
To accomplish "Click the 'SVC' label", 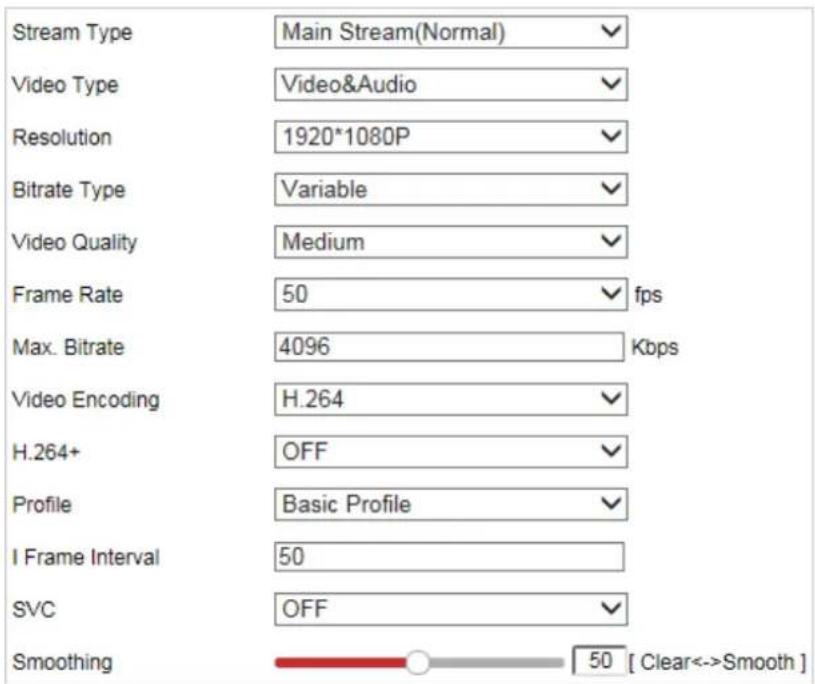I will coord(34,610).
